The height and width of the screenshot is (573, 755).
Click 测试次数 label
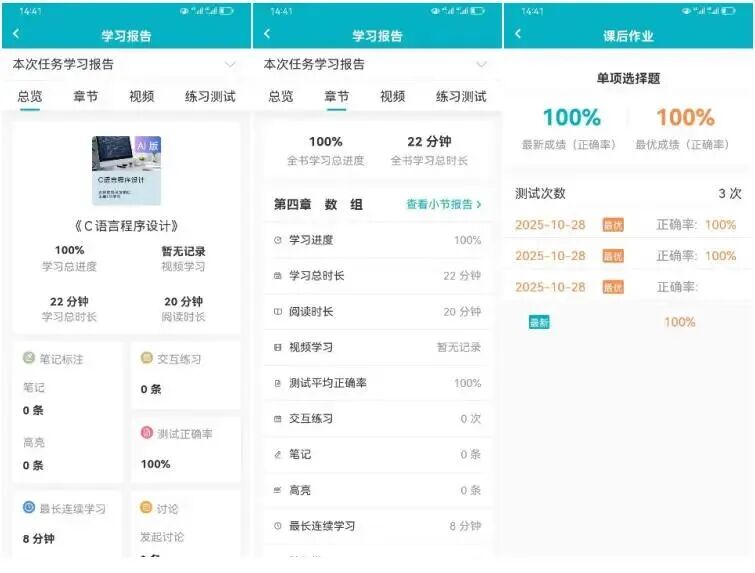[x=540, y=193]
